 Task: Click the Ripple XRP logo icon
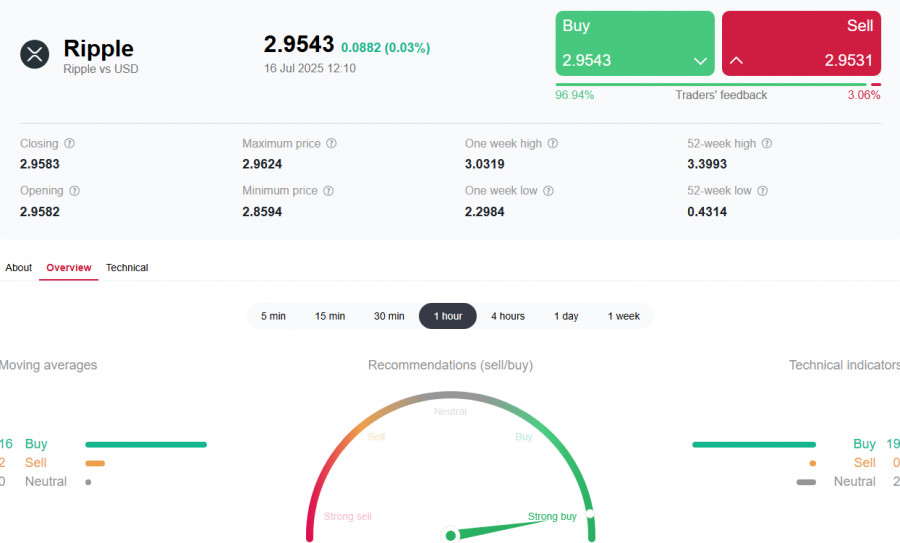pos(34,54)
